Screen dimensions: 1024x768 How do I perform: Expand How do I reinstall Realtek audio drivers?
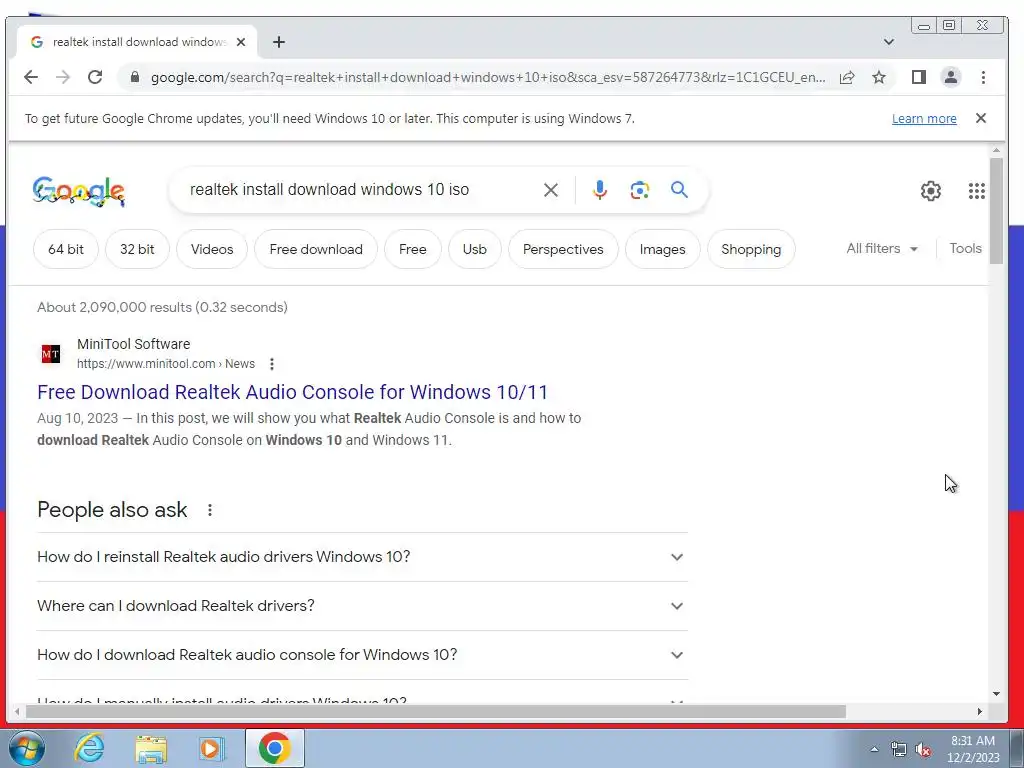[362, 557]
